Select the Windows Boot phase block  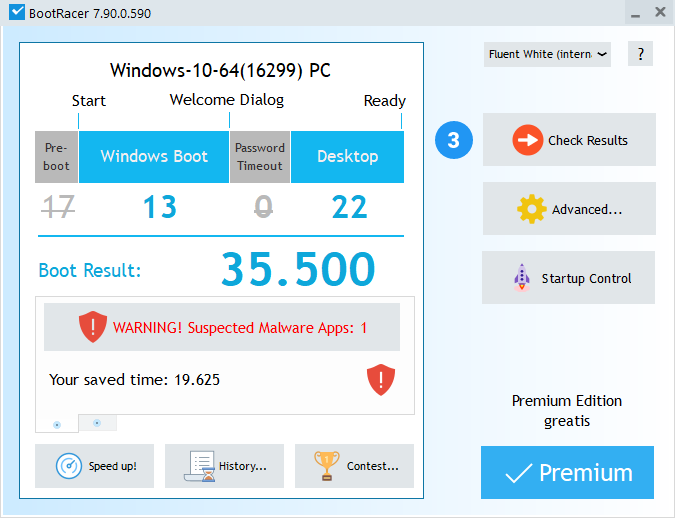pyautogui.click(x=154, y=156)
